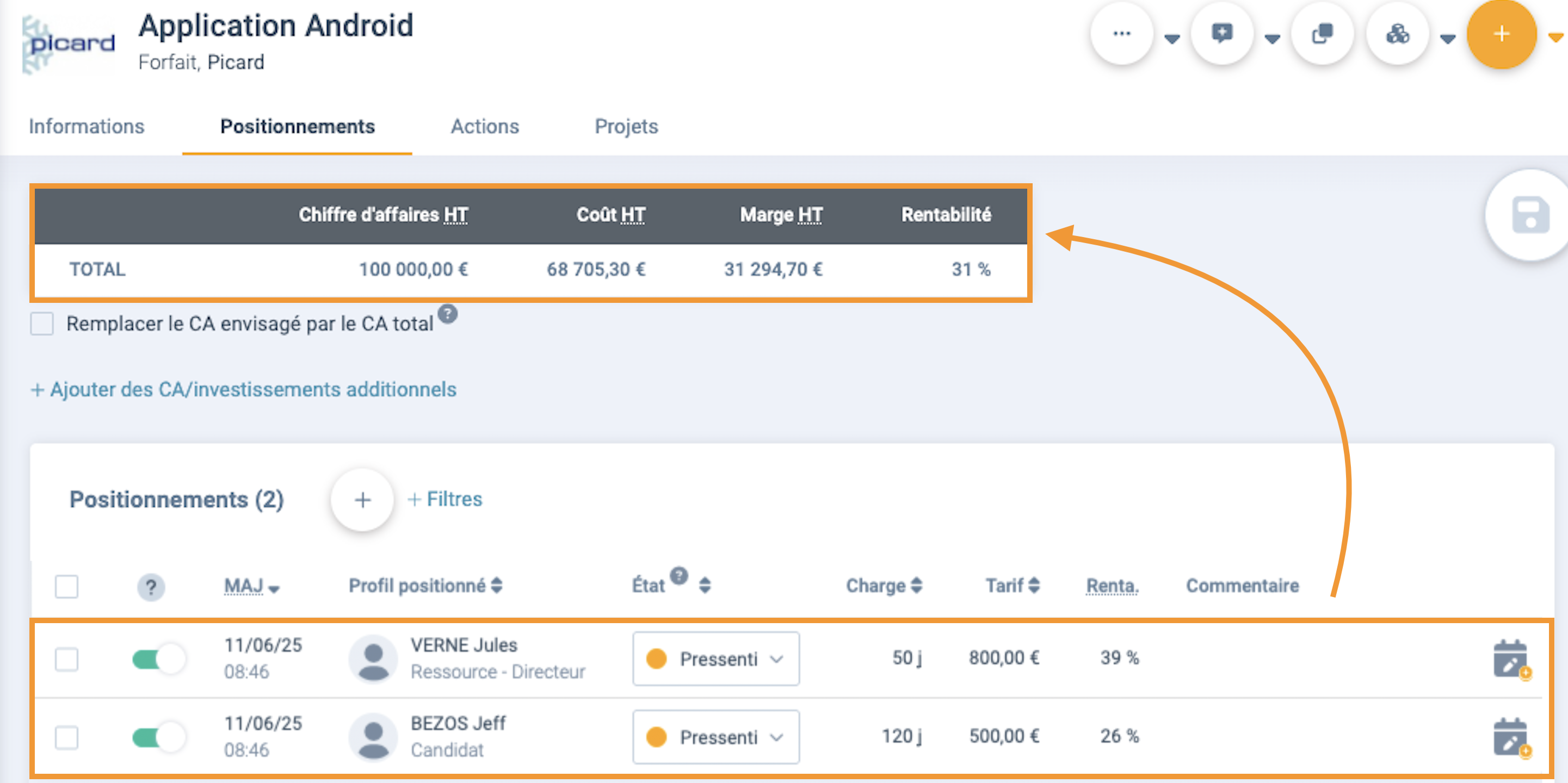Open the Actions tab

tap(485, 127)
